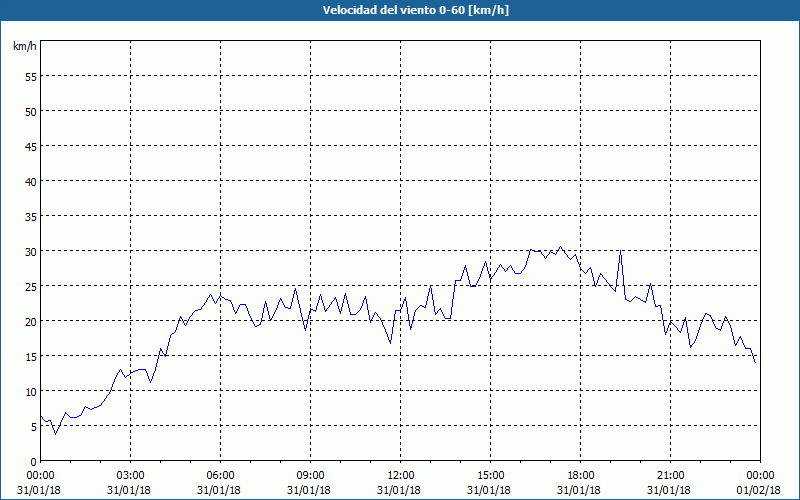Click the 12:00 time axis label
Screen dimensions: 800x500
click(401, 476)
